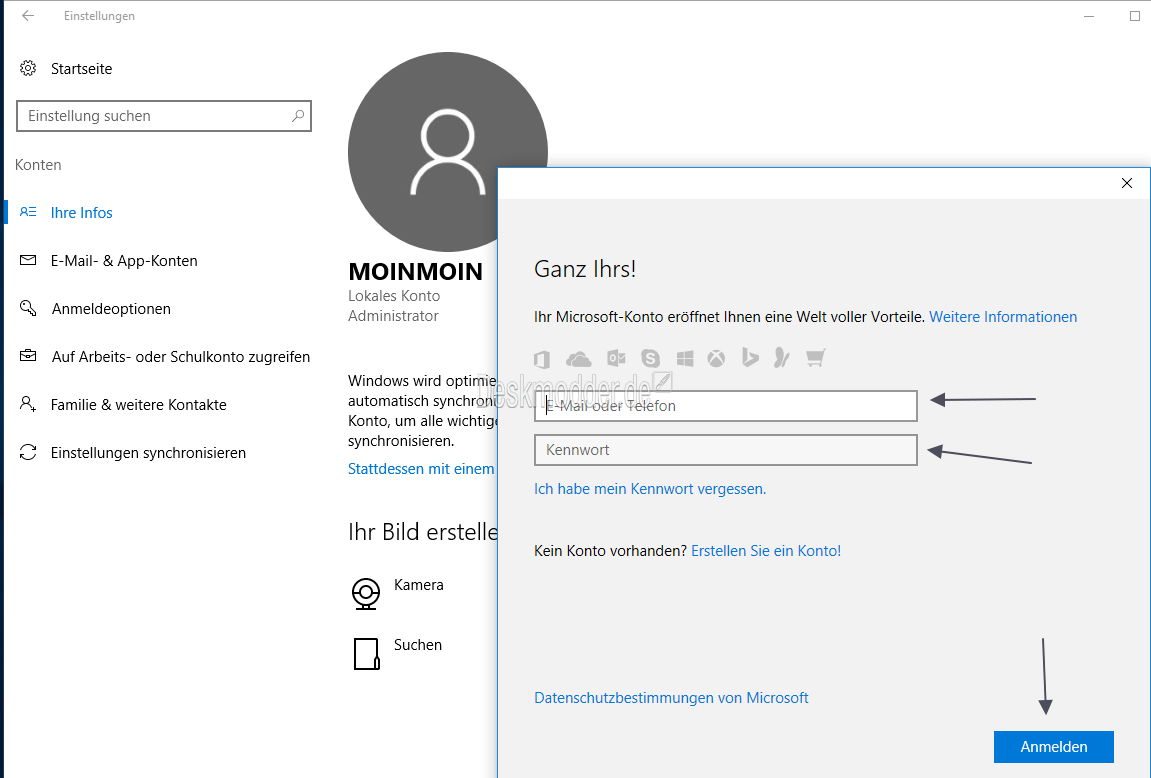The height and width of the screenshot is (778, 1151).
Task: Click the envelope icon for E-Mail-Konten
Action: pyautogui.click(x=28, y=260)
